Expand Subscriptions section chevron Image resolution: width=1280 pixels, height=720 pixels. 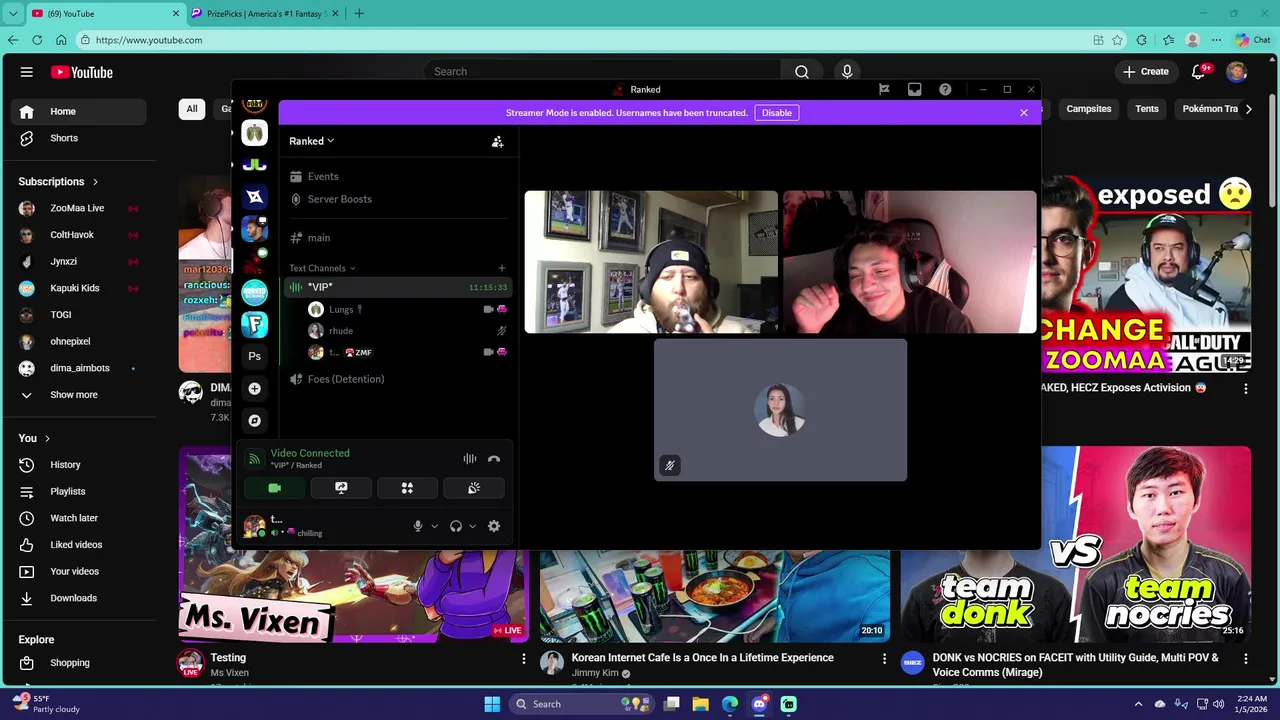95,182
